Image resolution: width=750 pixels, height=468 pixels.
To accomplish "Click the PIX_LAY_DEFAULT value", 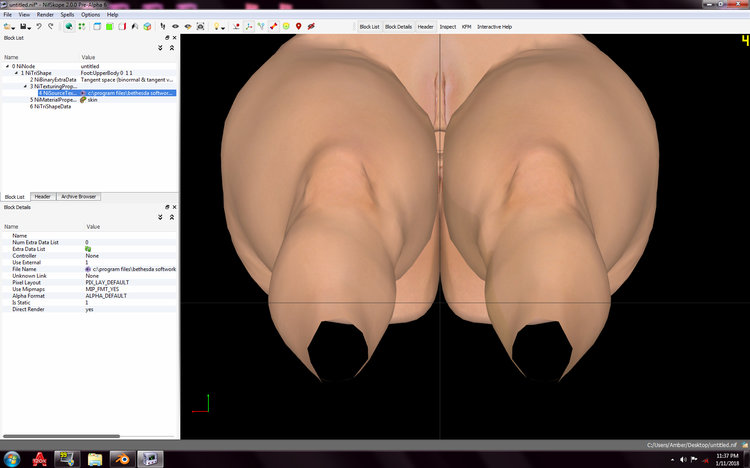I will tap(107, 283).
